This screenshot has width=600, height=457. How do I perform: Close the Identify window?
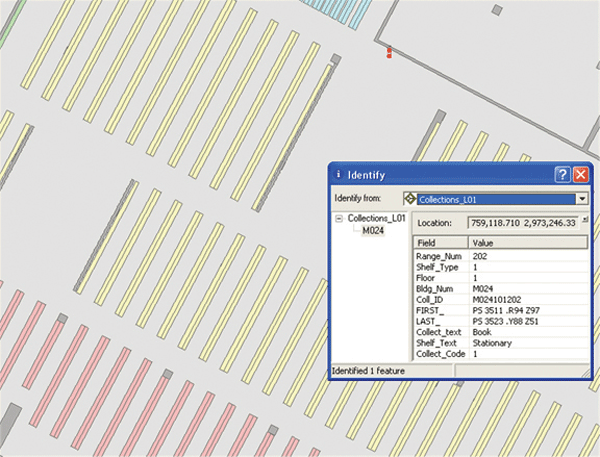[x=580, y=175]
